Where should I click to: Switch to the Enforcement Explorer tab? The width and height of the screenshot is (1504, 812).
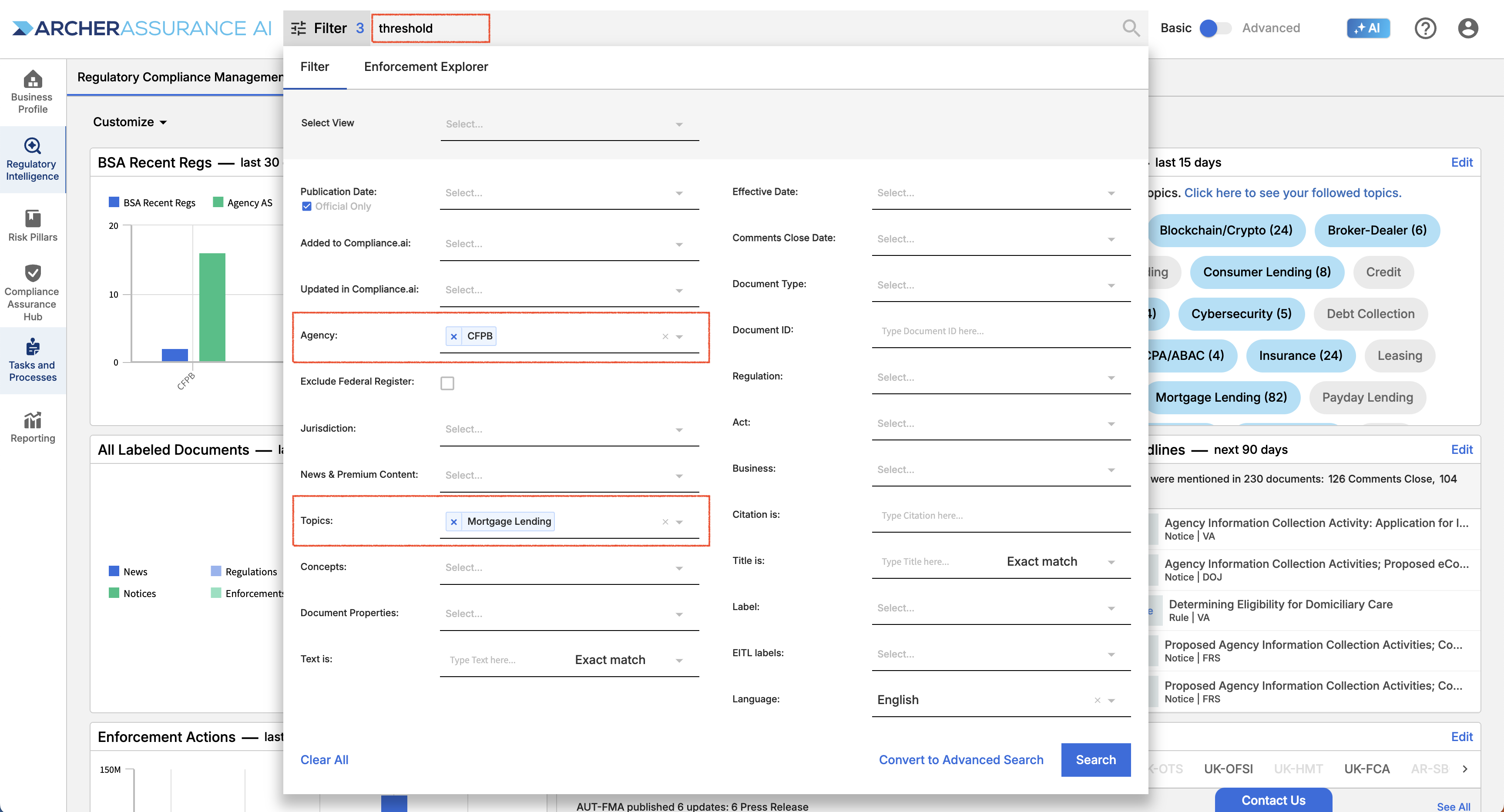[x=426, y=67]
